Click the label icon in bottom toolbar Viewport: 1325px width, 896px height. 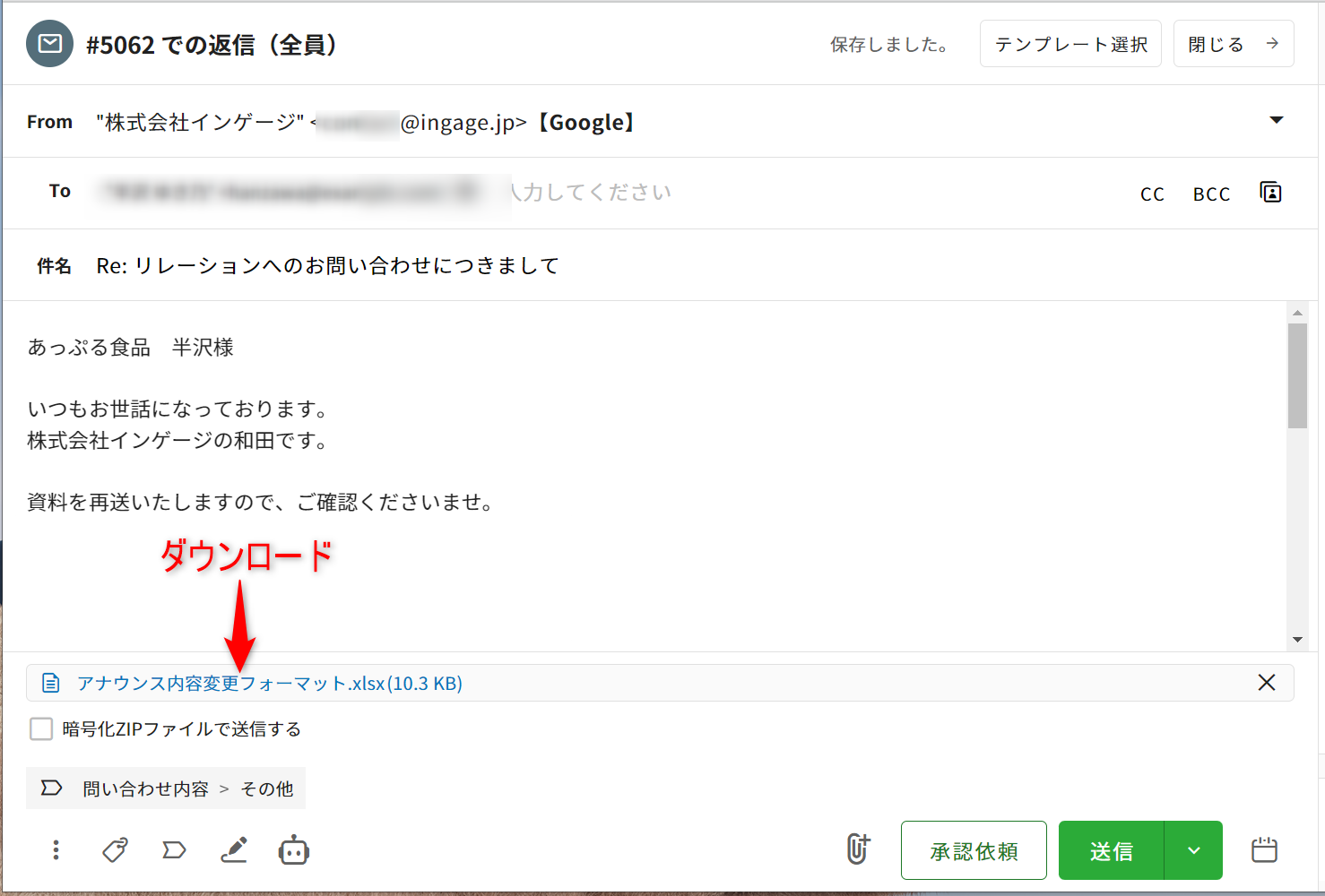pos(174,850)
